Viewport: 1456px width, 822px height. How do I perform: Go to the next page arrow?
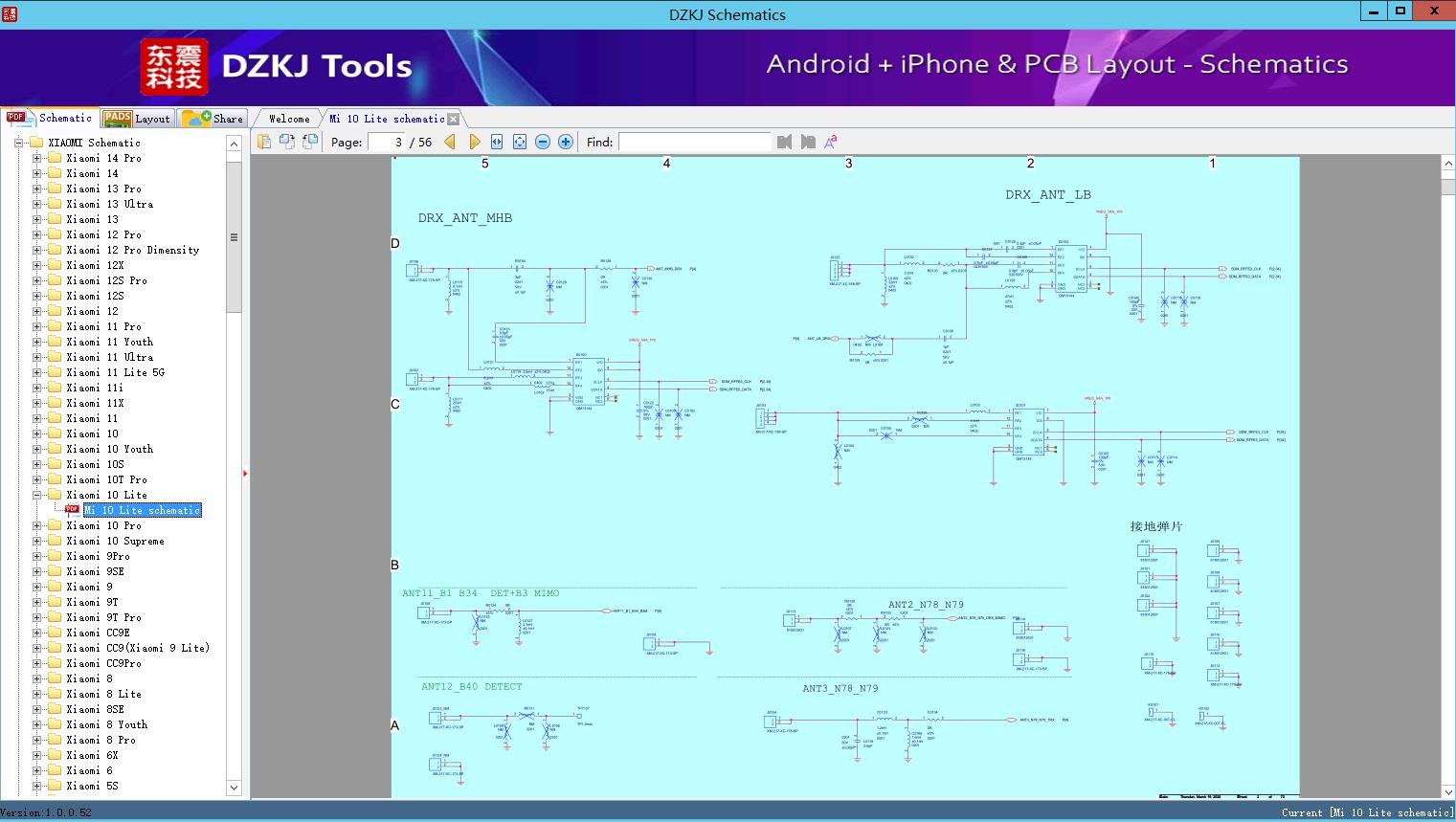(475, 142)
